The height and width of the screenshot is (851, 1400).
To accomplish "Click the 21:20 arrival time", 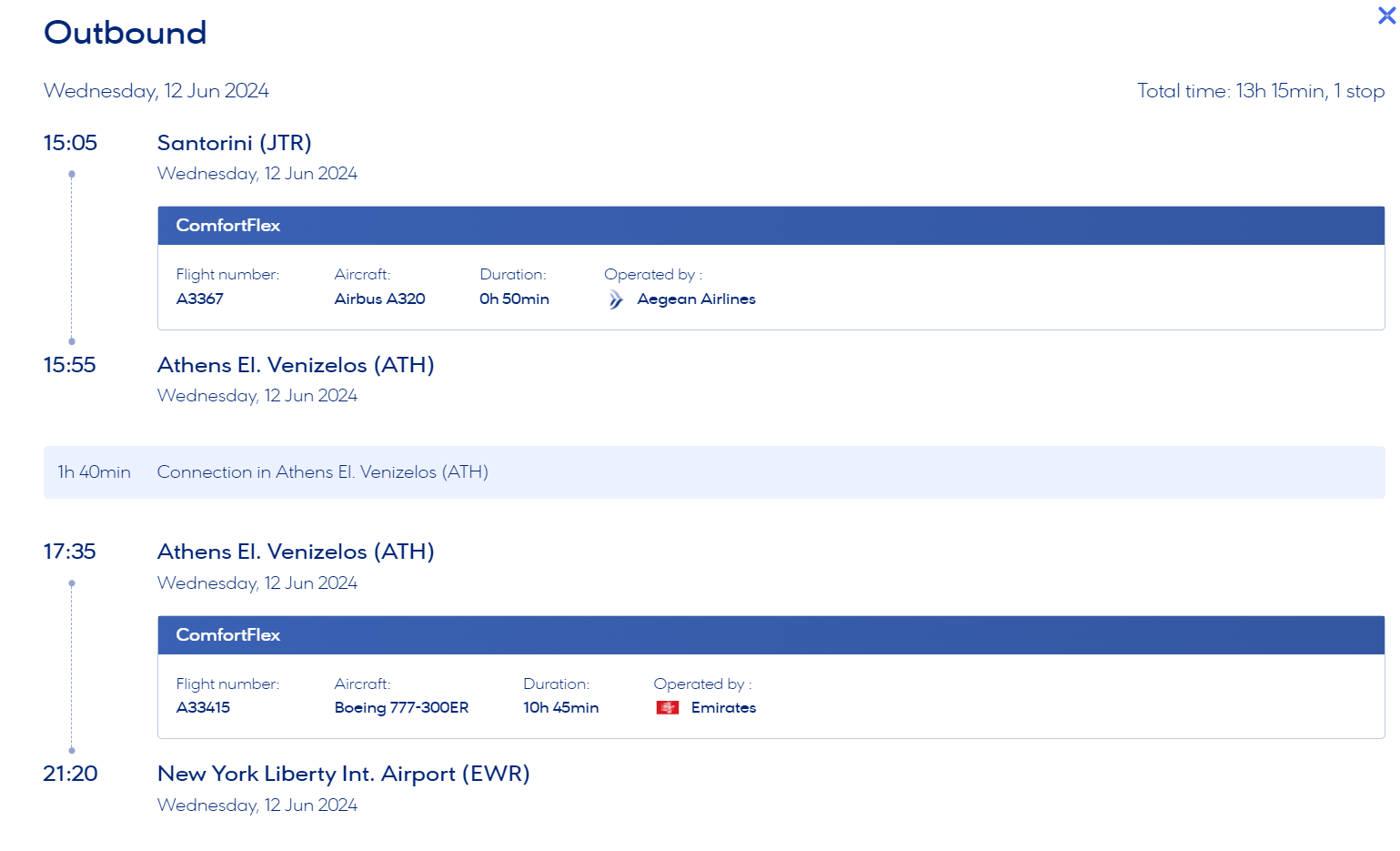I will click(70, 774).
